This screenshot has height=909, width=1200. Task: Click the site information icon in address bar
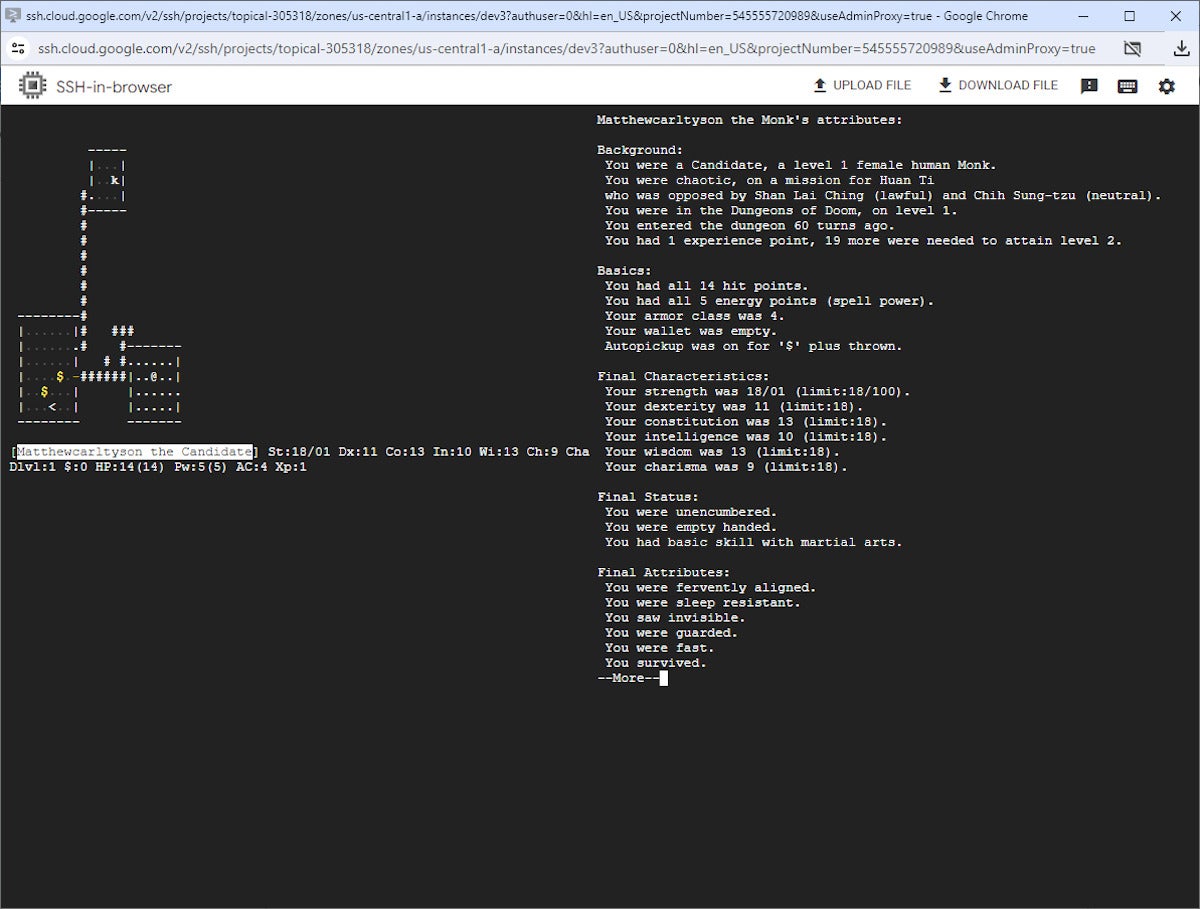pyautogui.click(x=18, y=49)
